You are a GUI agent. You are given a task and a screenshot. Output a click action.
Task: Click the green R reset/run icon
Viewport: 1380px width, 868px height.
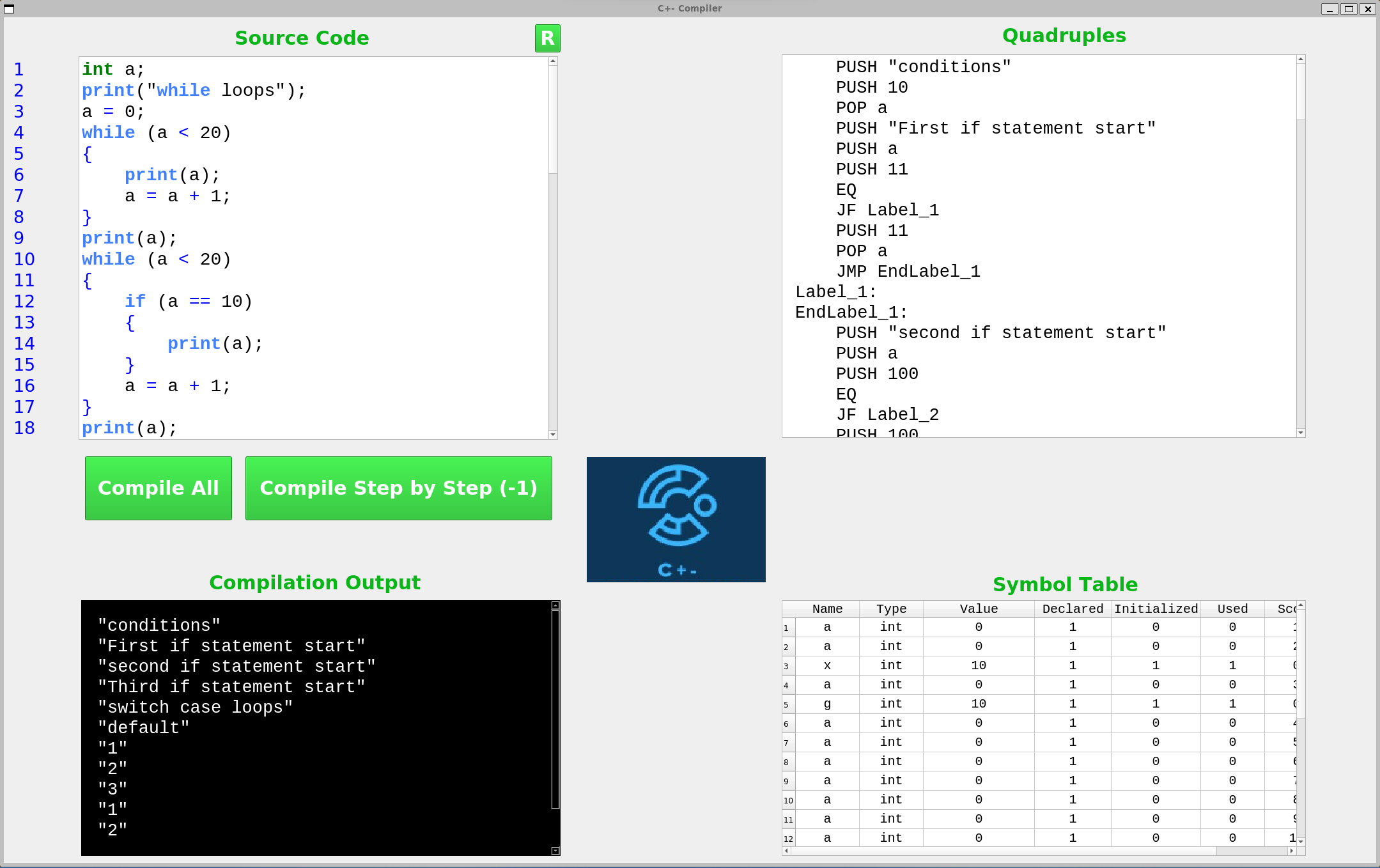[548, 38]
